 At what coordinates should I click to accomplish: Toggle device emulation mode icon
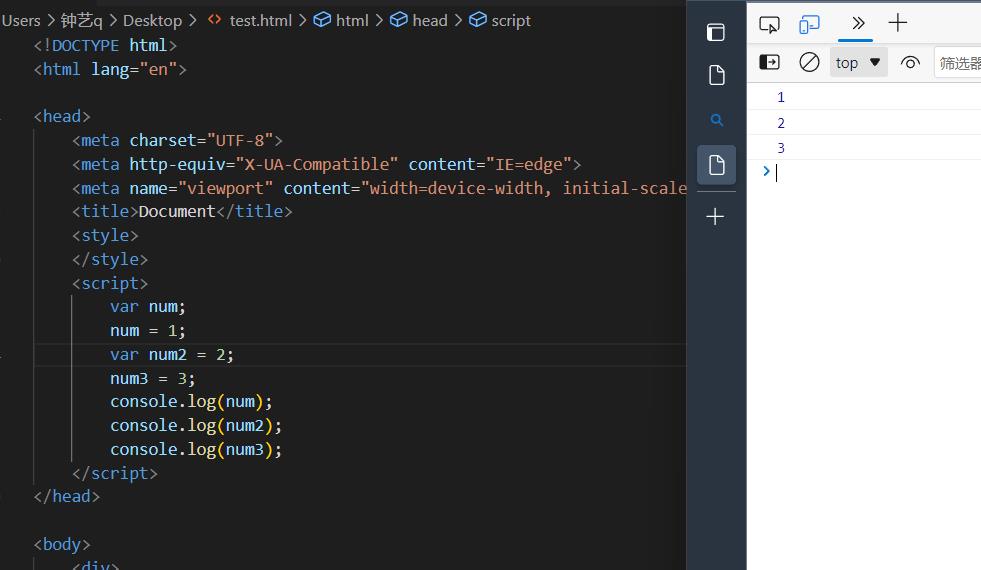pyautogui.click(x=809, y=24)
